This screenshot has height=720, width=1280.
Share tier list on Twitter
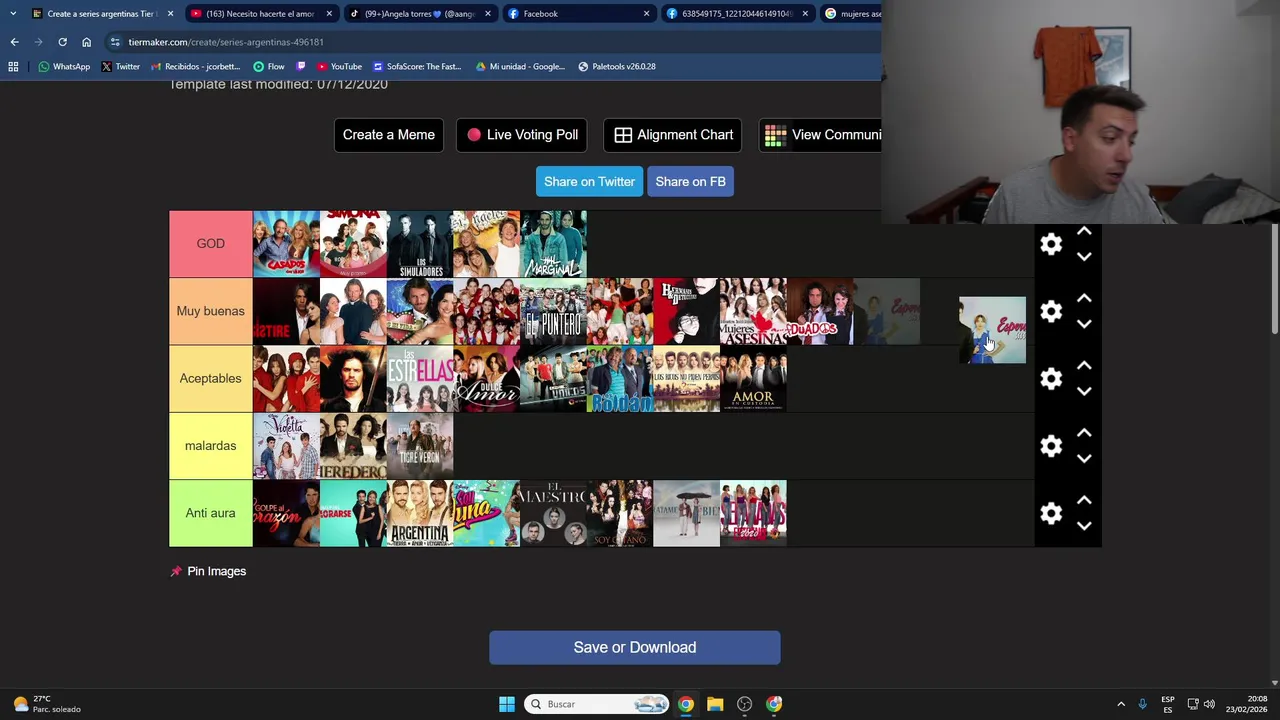[x=589, y=181]
